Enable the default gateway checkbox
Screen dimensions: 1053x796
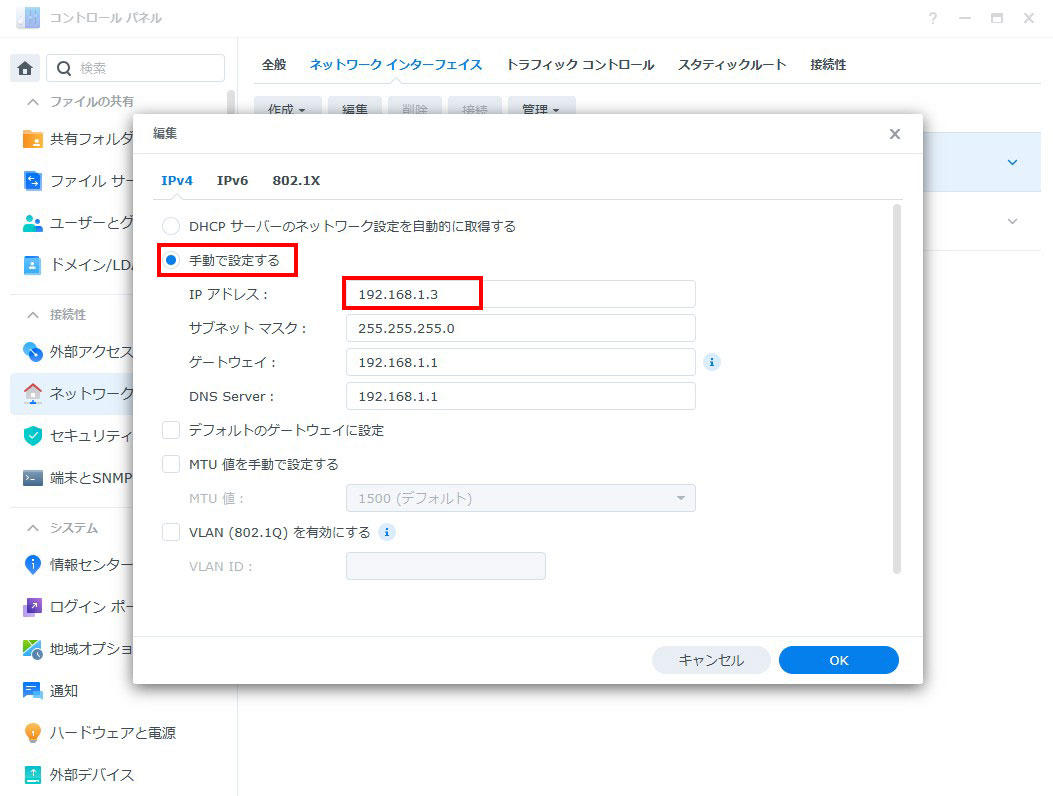171,430
